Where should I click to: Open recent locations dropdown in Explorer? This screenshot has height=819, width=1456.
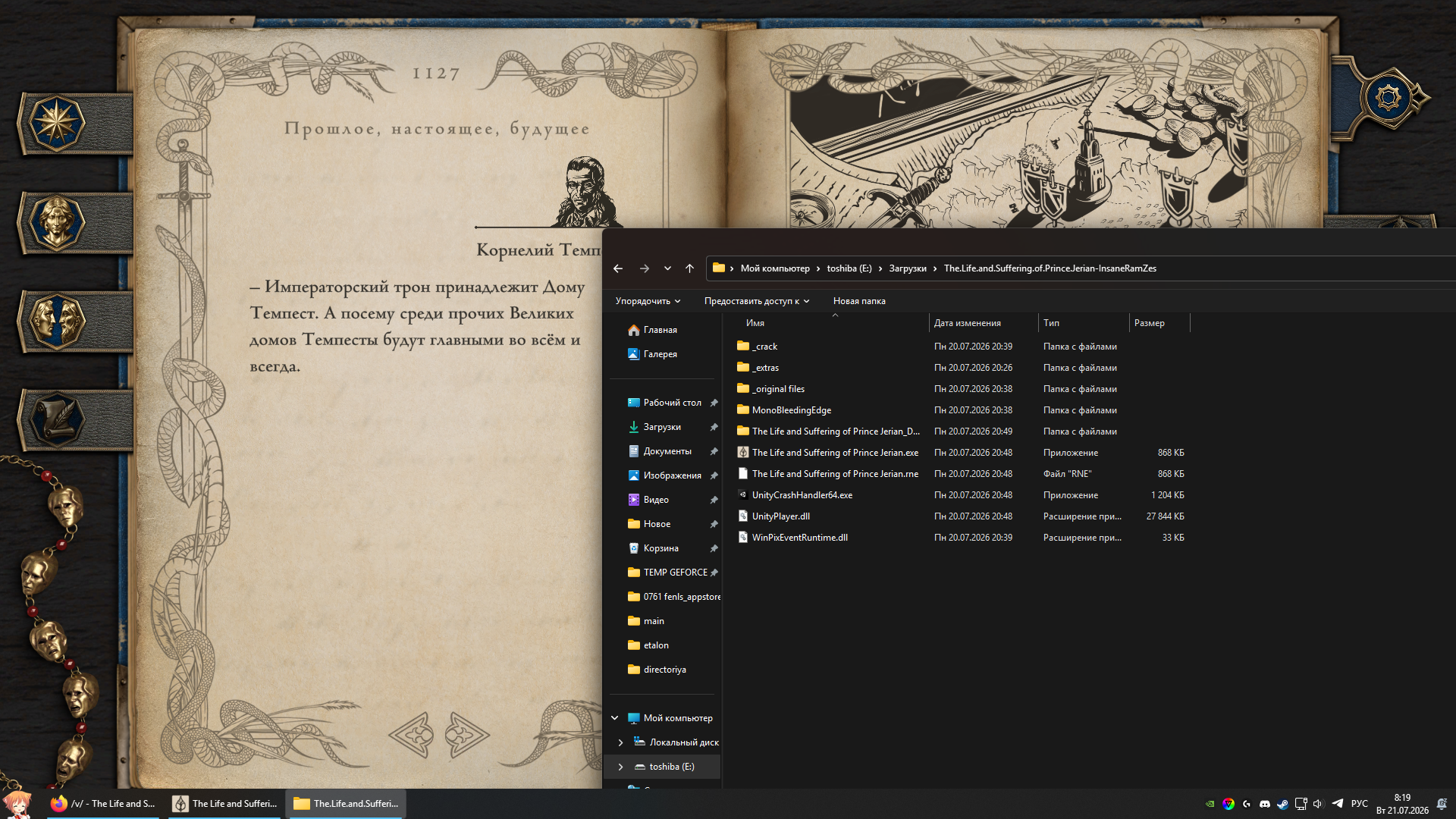[667, 268]
